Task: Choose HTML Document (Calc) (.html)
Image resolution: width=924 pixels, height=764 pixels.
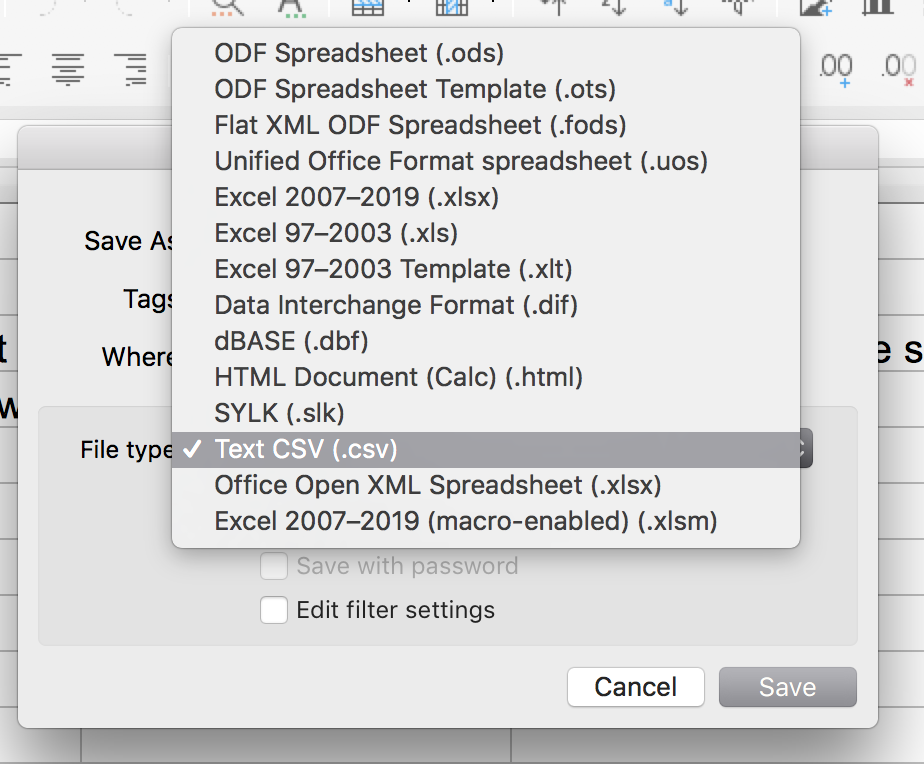Action: point(486,377)
